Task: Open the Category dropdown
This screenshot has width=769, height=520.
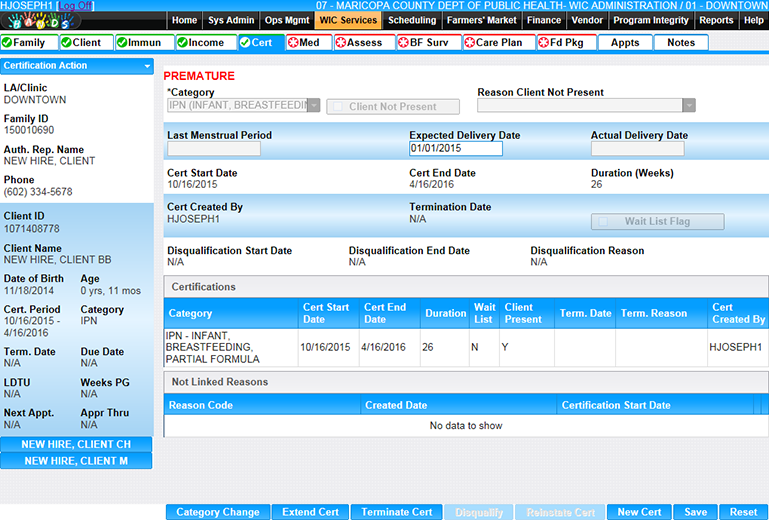Action: (314, 106)
